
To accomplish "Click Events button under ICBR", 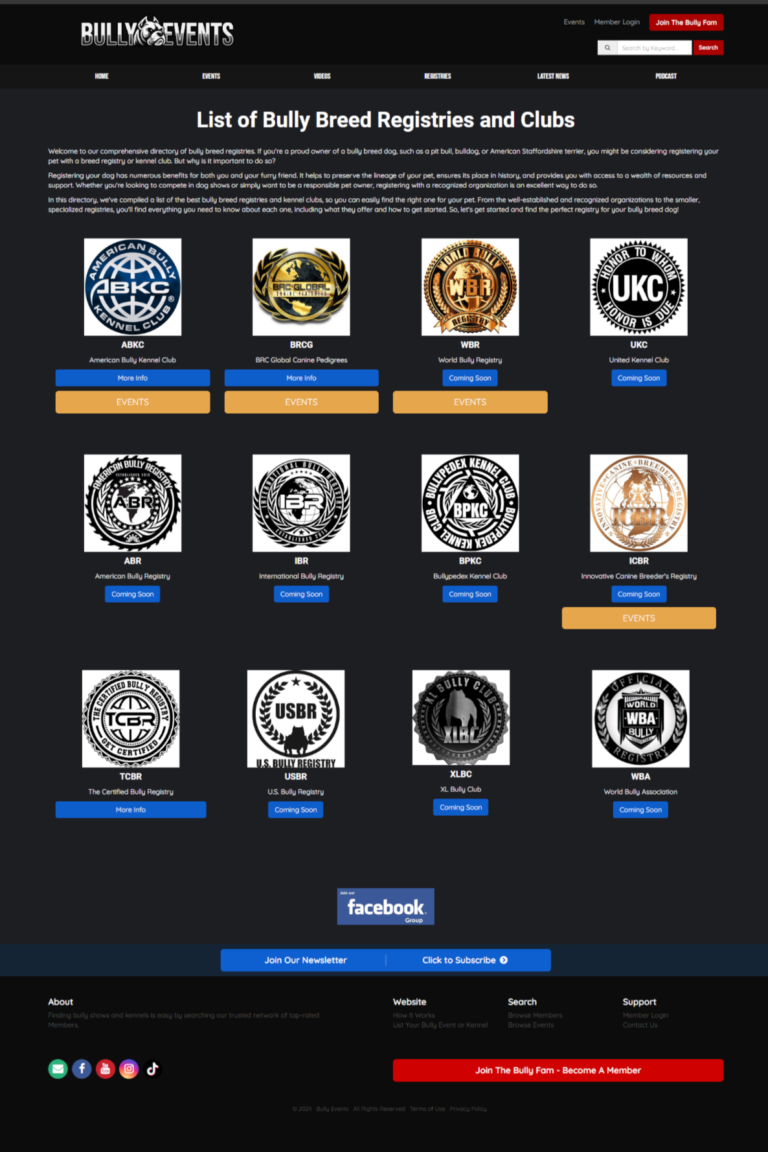I will click(x=639, y=618).
